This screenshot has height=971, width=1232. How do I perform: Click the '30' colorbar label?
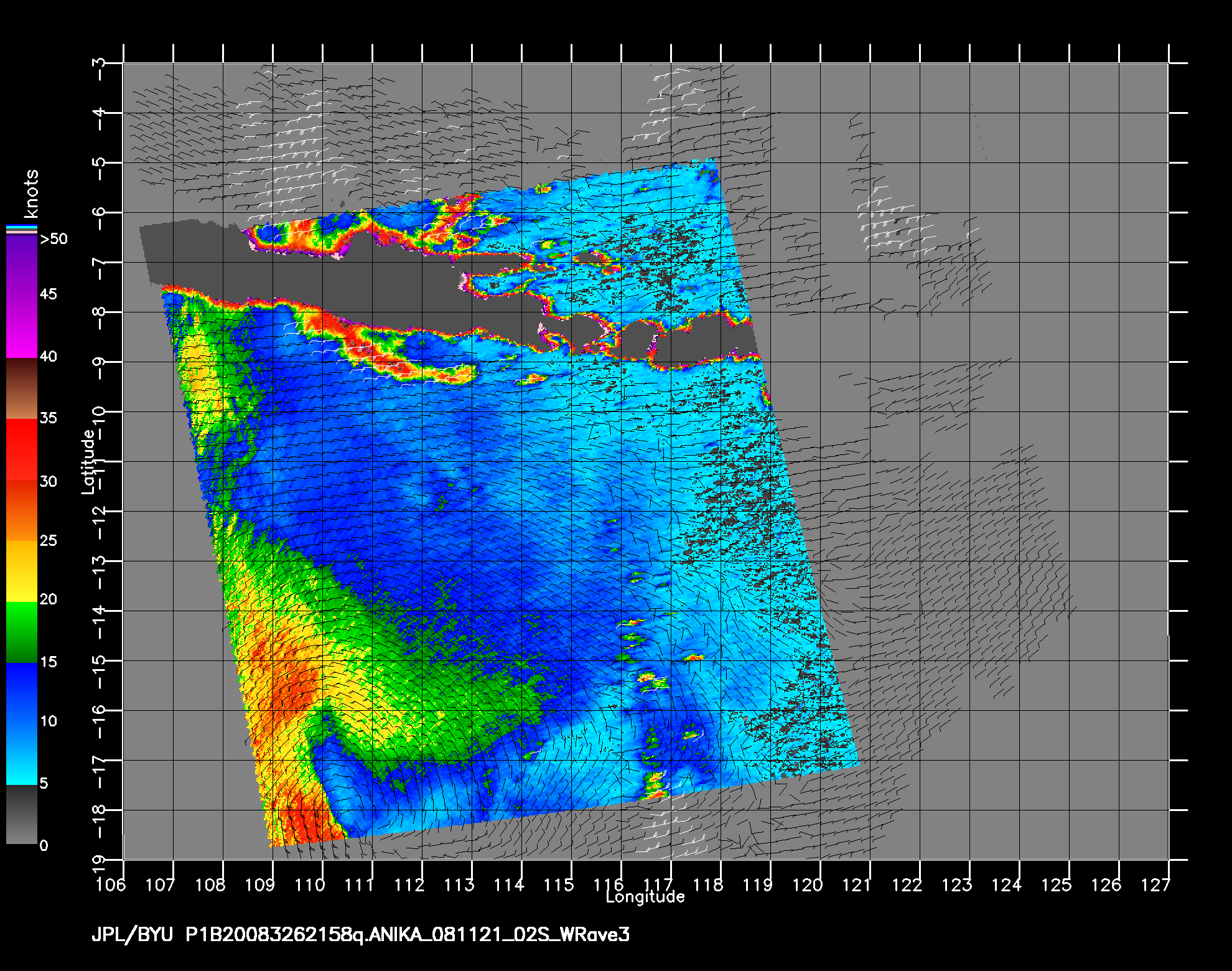coord(49,482)
